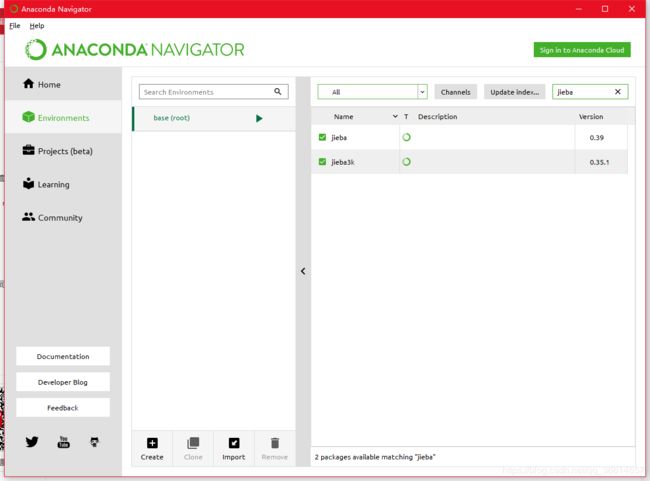650x481 pixels.
Task: Minimize the Anaconda Navigator window
Action: 579,9
